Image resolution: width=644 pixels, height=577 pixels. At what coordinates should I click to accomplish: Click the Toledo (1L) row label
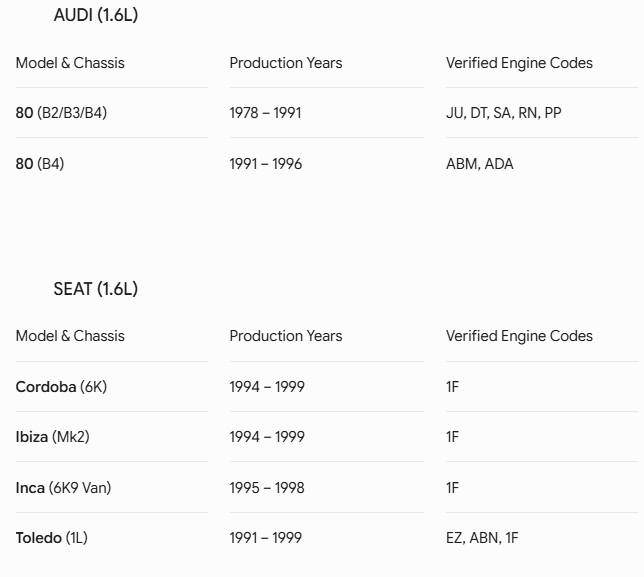coord(52,538)
